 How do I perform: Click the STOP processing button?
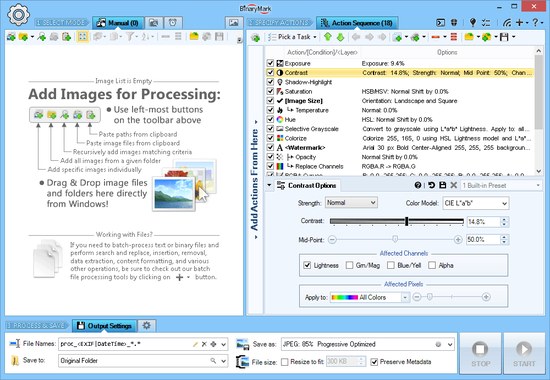point(480,353)
